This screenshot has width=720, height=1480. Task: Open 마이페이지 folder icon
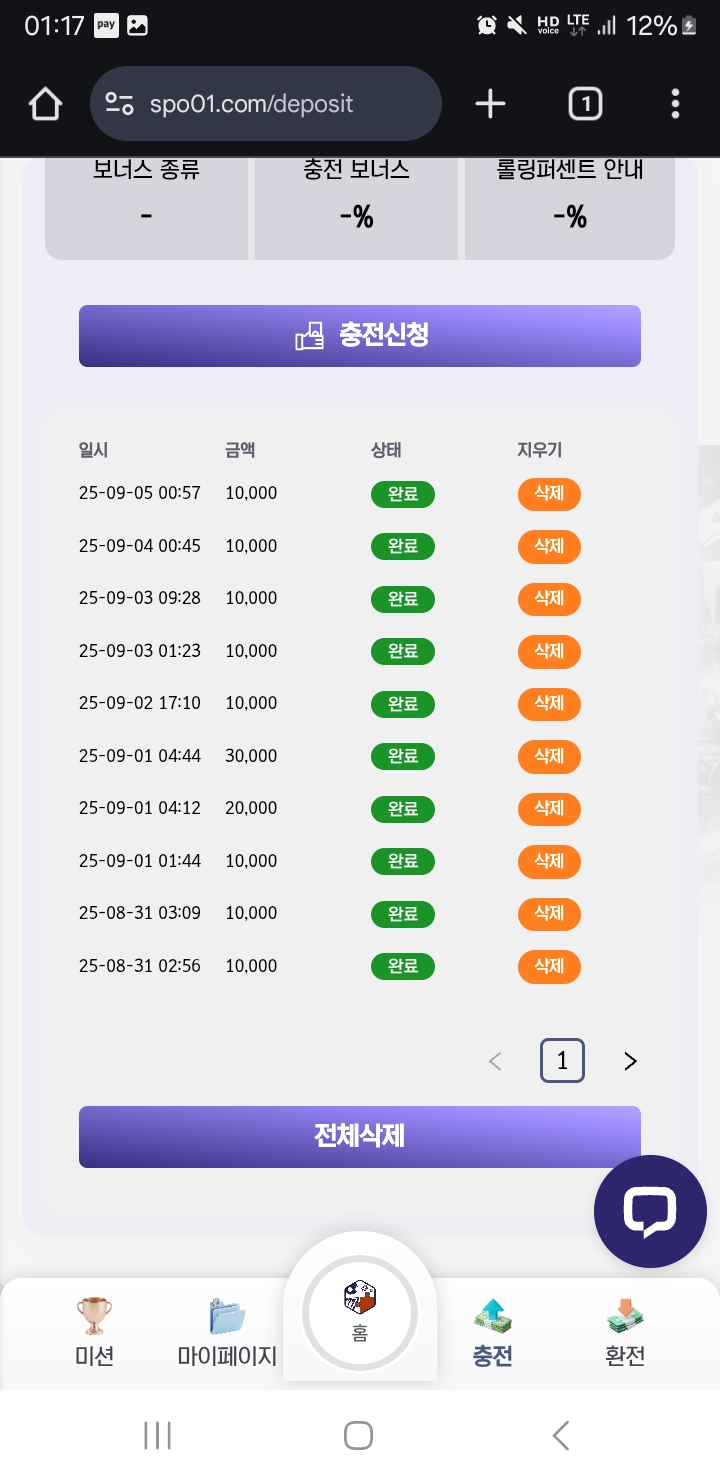coord(227,1316)
